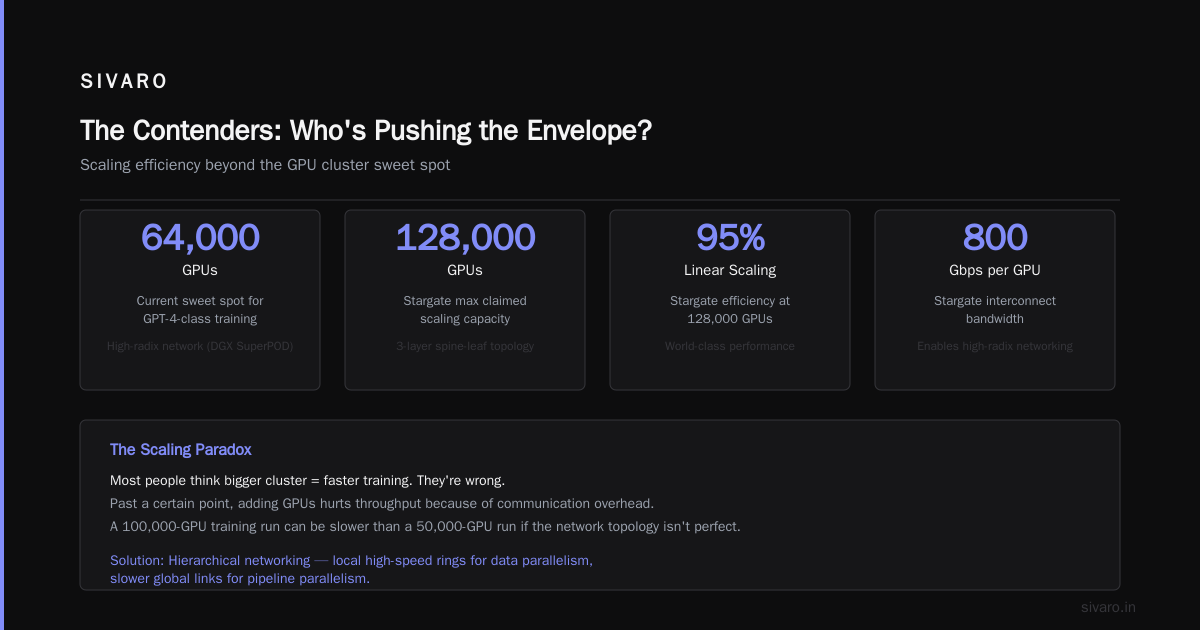1200x630 pixels.
Task: Click the '3-layer spine-leaf topology' footnote
Action: (x=465, y=346)
